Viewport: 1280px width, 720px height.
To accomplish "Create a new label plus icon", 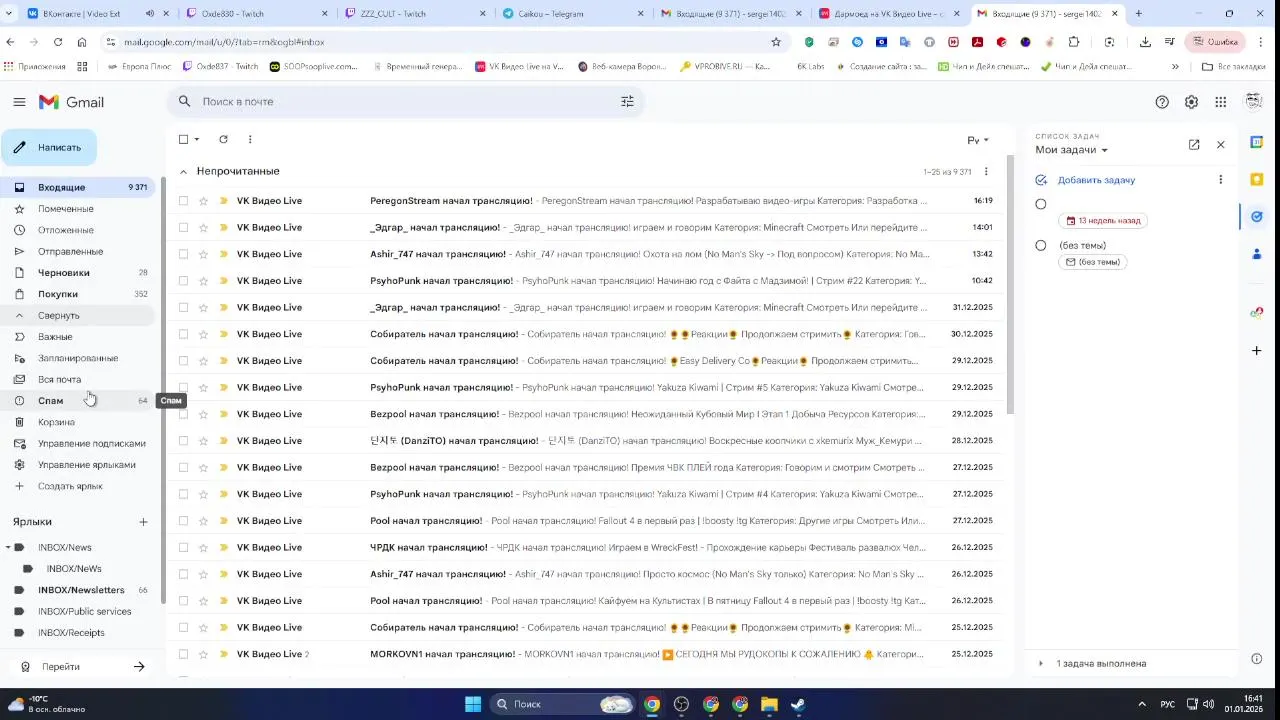I will click(143, 522).
